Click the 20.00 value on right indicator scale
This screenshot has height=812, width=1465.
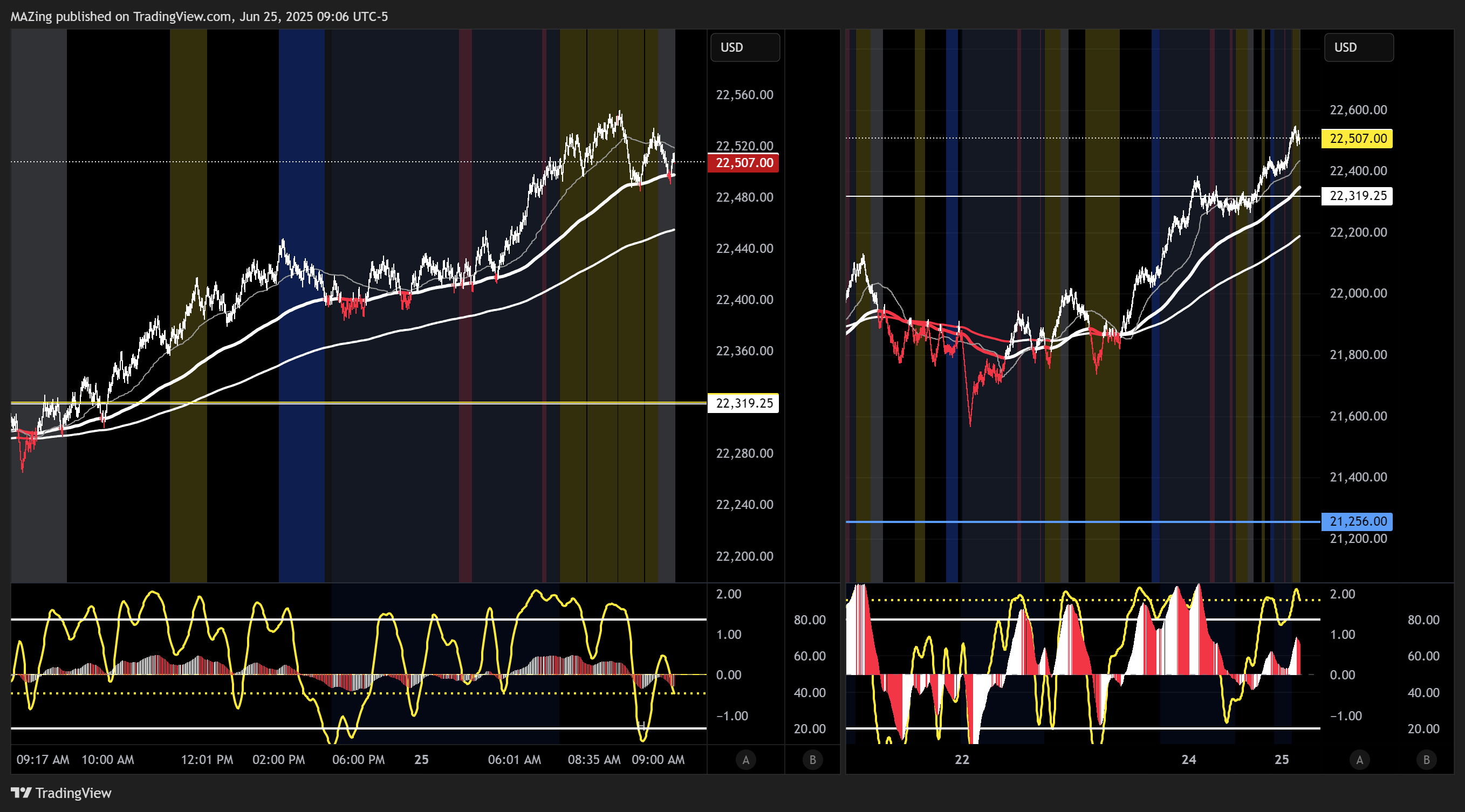click(1423, 729)
